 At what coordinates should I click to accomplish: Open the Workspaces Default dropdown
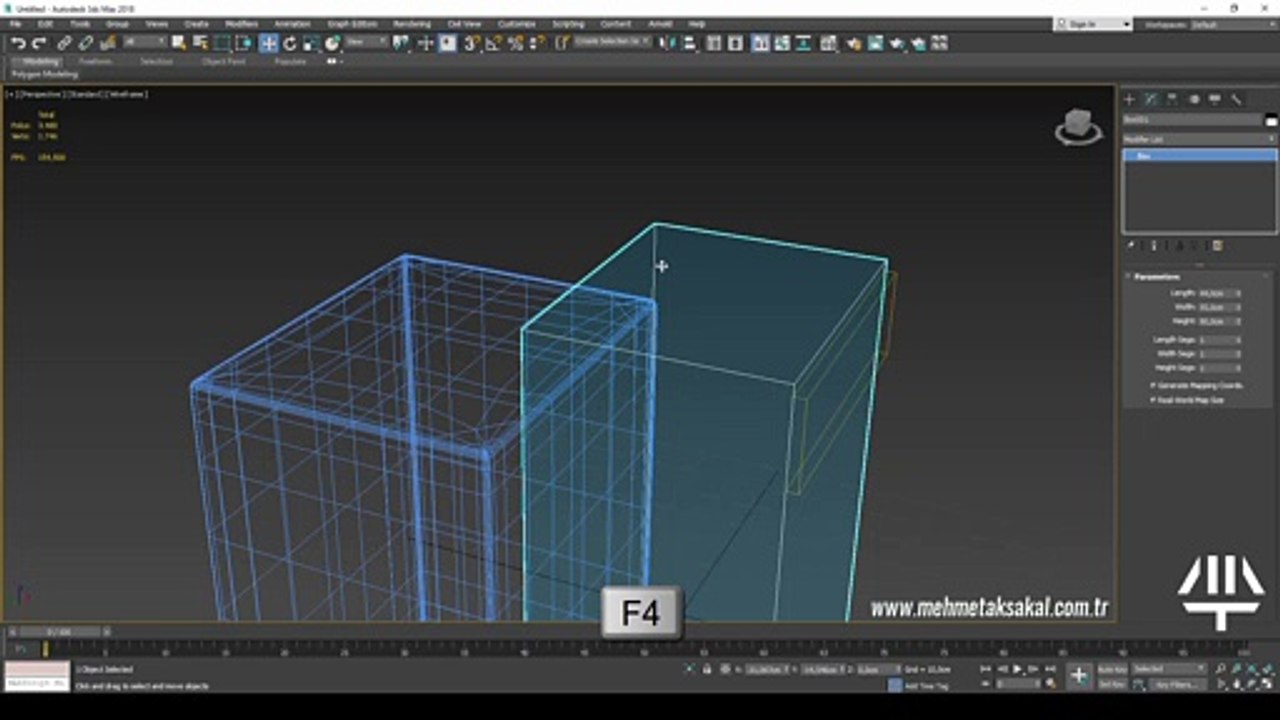(1234, 24)
